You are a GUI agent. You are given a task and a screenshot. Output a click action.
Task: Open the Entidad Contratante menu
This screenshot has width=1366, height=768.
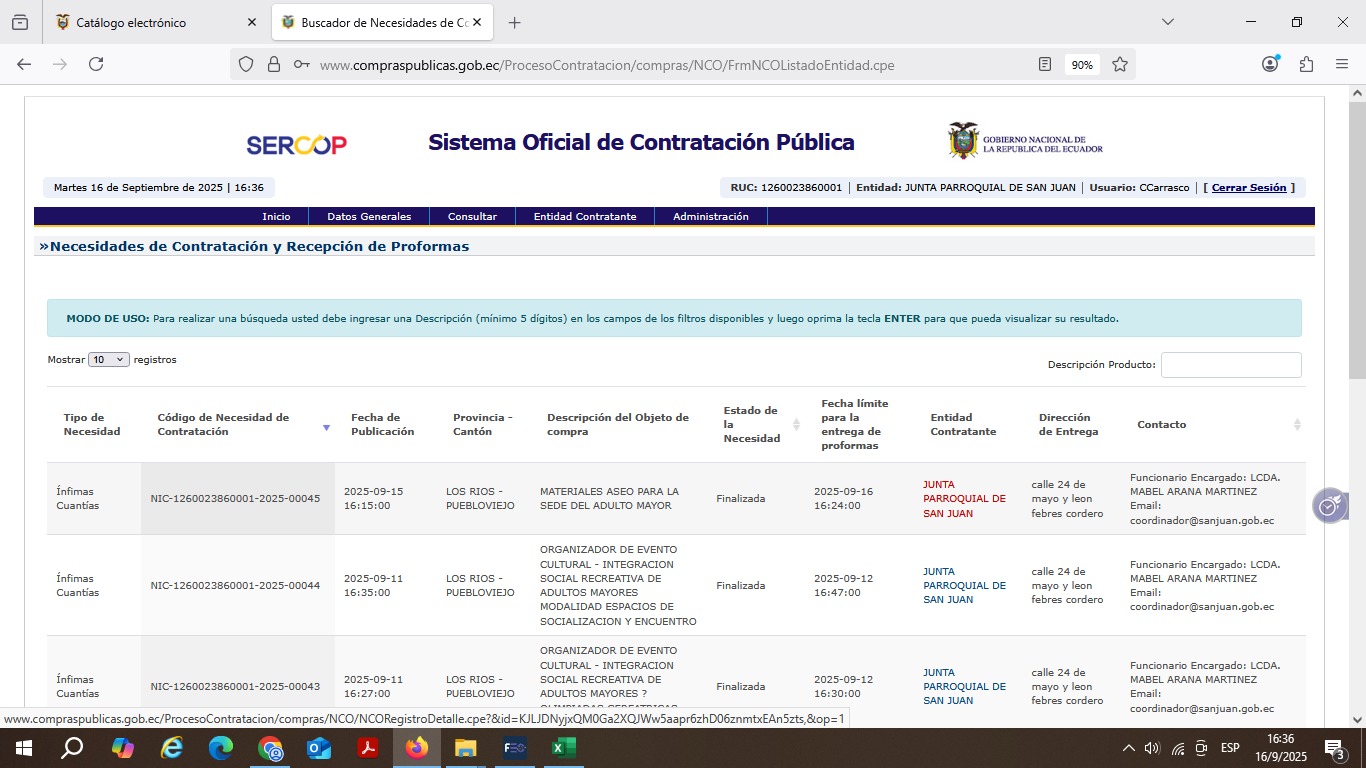pyautogui.click(x=584, y=217)
